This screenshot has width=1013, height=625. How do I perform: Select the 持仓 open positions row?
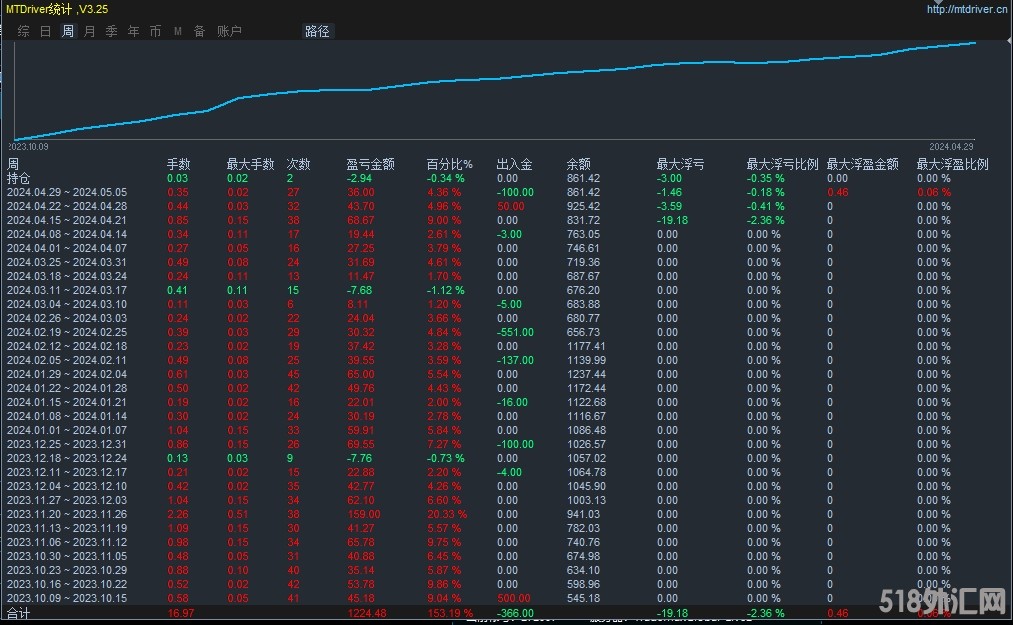pyautogui.click(x=19, y=178)
